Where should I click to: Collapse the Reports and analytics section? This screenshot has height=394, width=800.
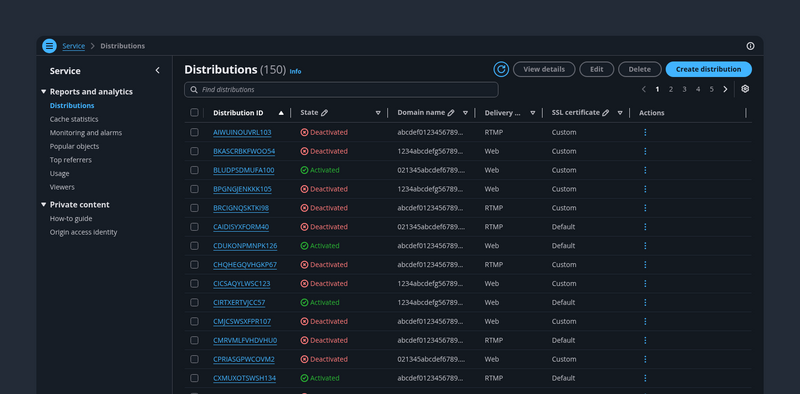(x=43, y=92)
